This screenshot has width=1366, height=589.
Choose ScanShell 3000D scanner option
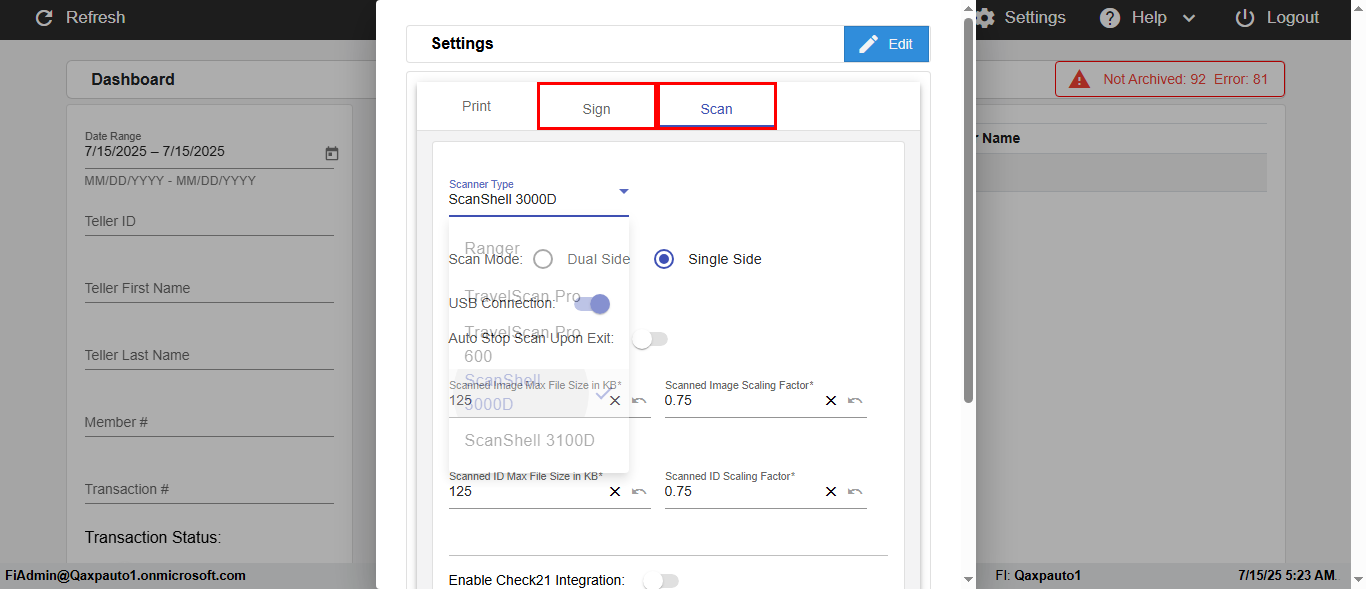click(x=539, y=392)
